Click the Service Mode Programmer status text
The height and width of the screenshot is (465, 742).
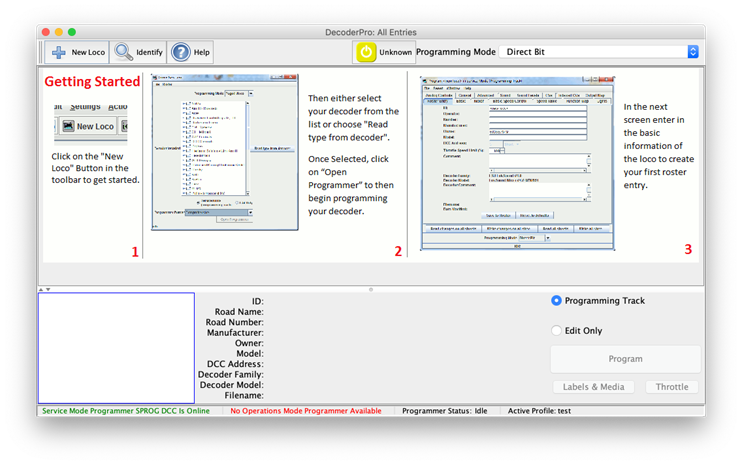point(126,411)
